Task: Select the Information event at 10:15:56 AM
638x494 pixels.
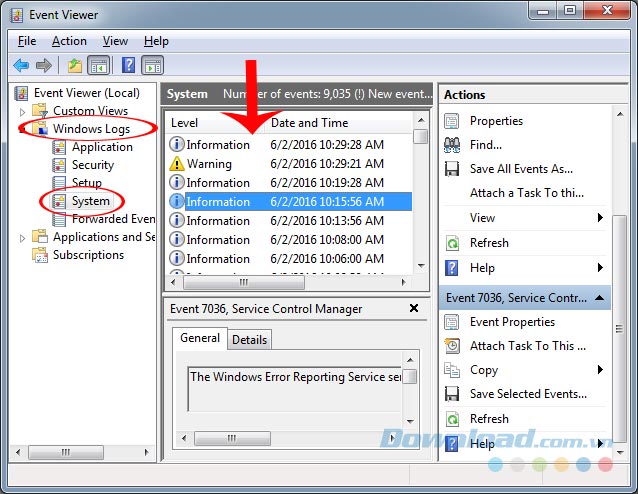Action: (x=289, y=201)
